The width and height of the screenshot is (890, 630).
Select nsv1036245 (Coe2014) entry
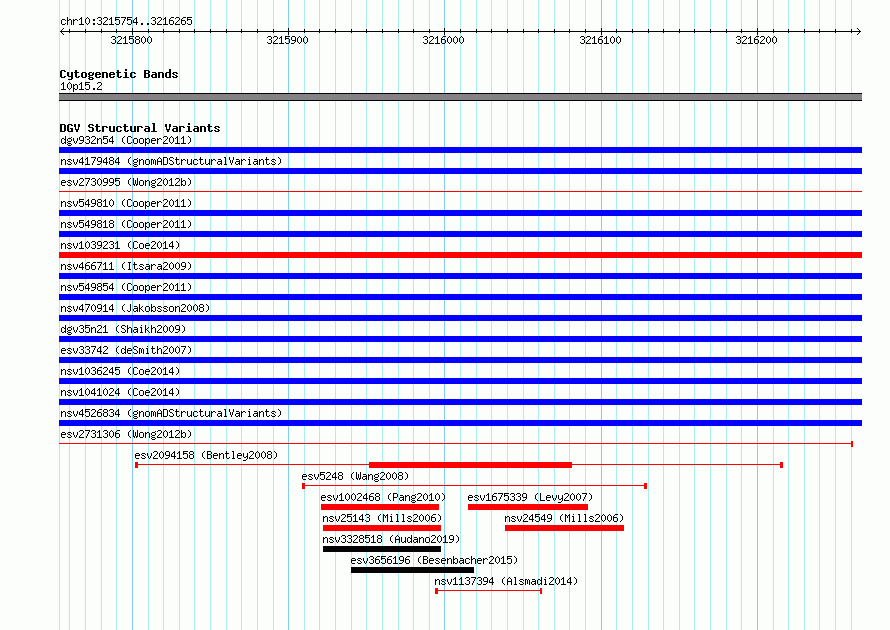(120, 371)
